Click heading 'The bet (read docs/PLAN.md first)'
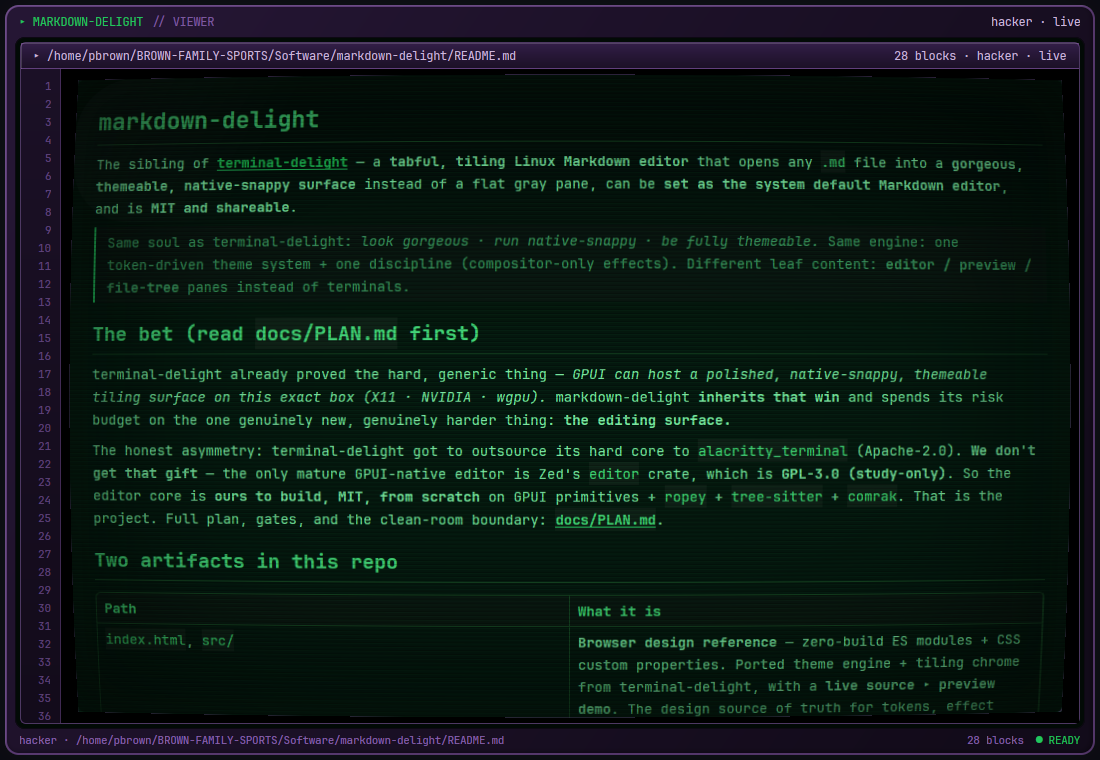The width and height of the screenshot is (1100, 760). coord(286,333)
